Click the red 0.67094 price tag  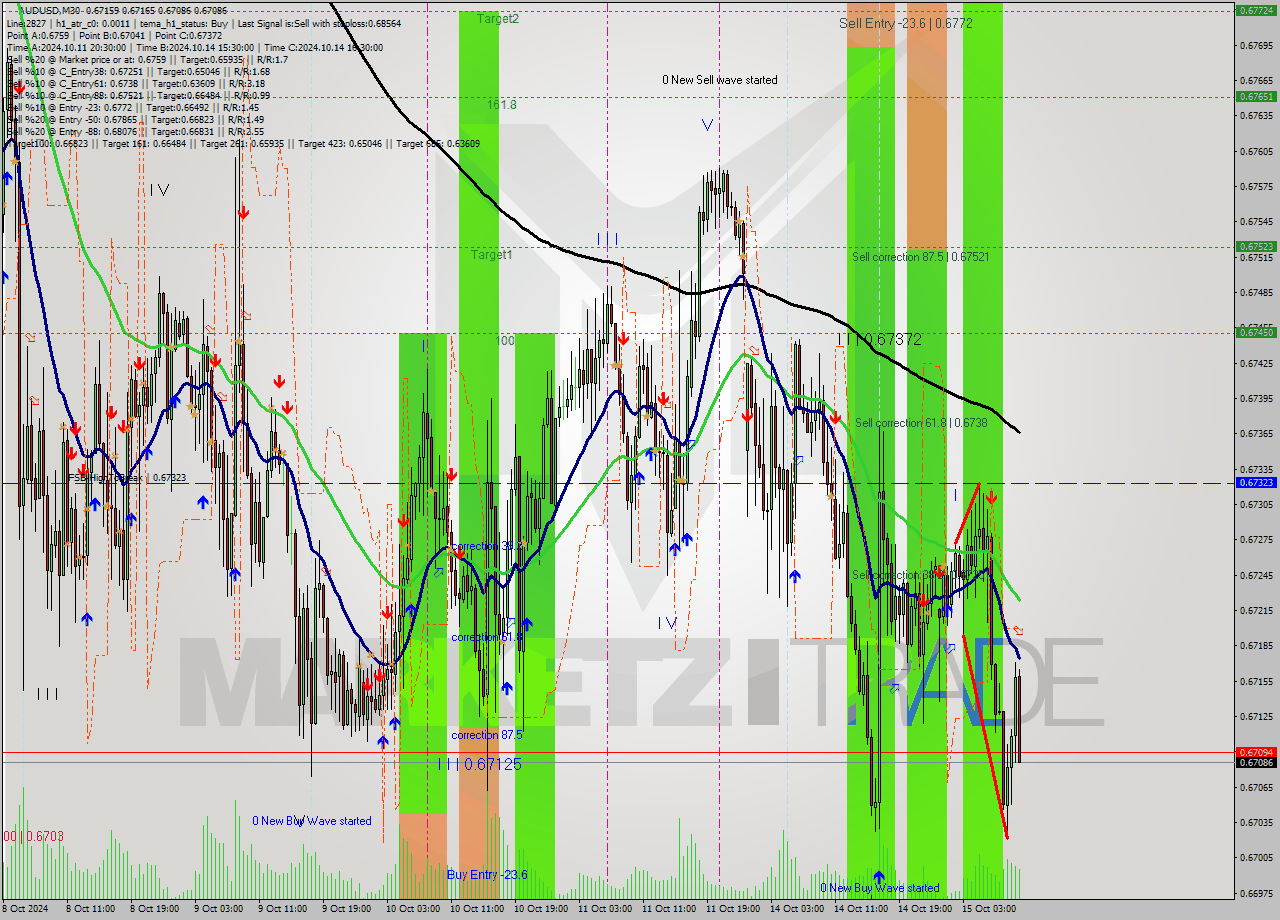[1255, 752]
